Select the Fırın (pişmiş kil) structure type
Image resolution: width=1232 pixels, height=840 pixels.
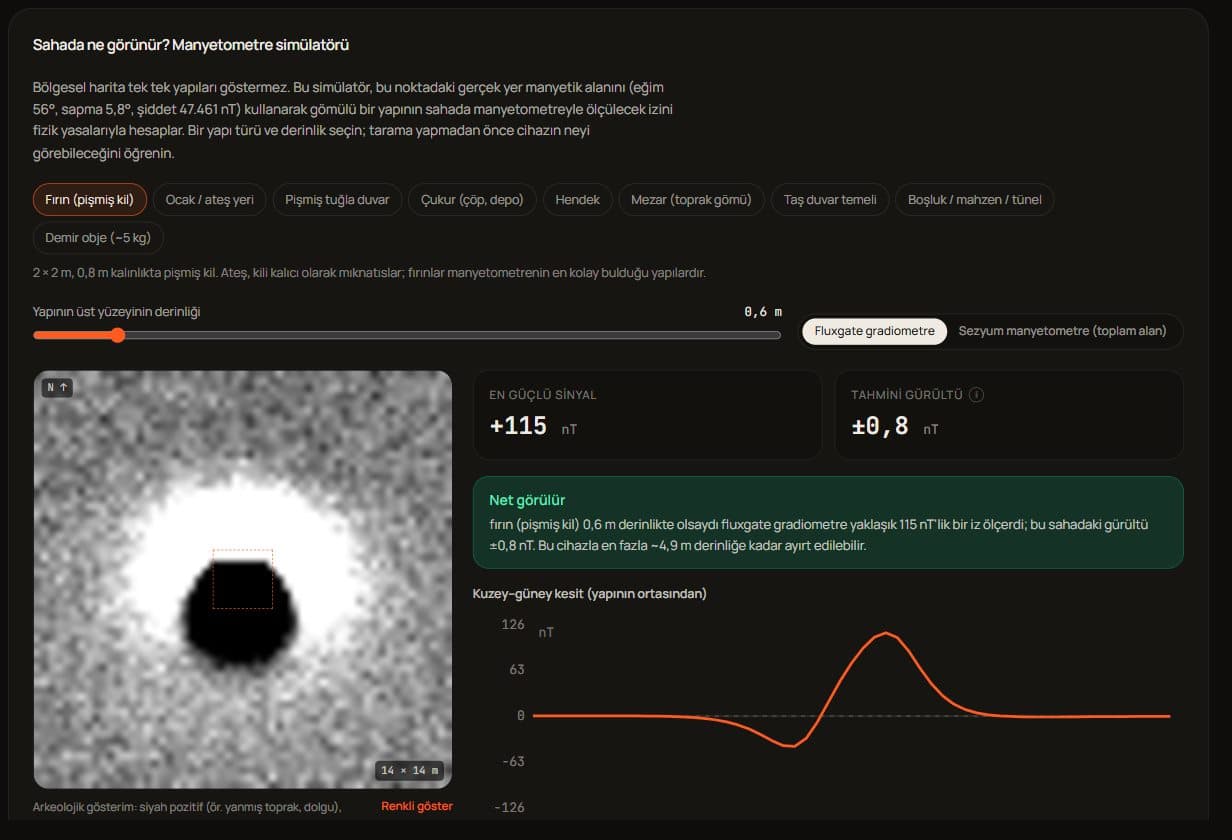pos(90,199)
